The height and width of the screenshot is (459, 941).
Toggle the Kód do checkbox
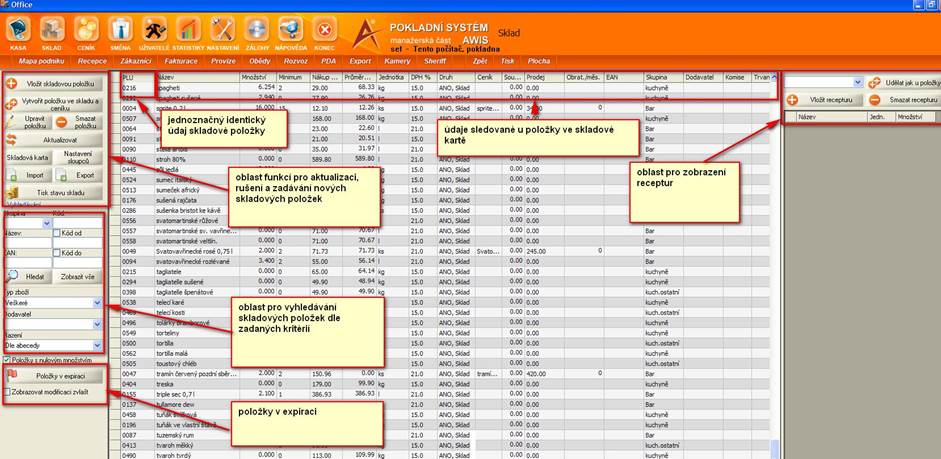pyautogui.click(x=57, y=253)
